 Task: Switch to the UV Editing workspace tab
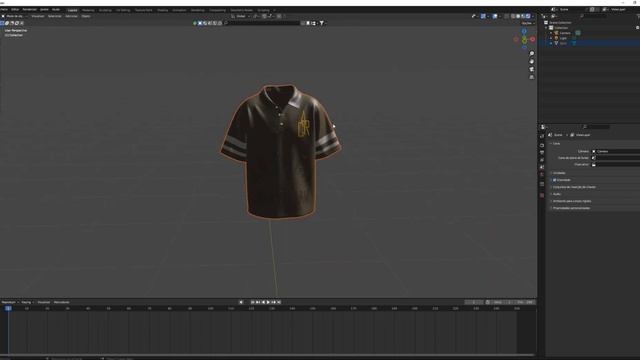coord(123,10)
